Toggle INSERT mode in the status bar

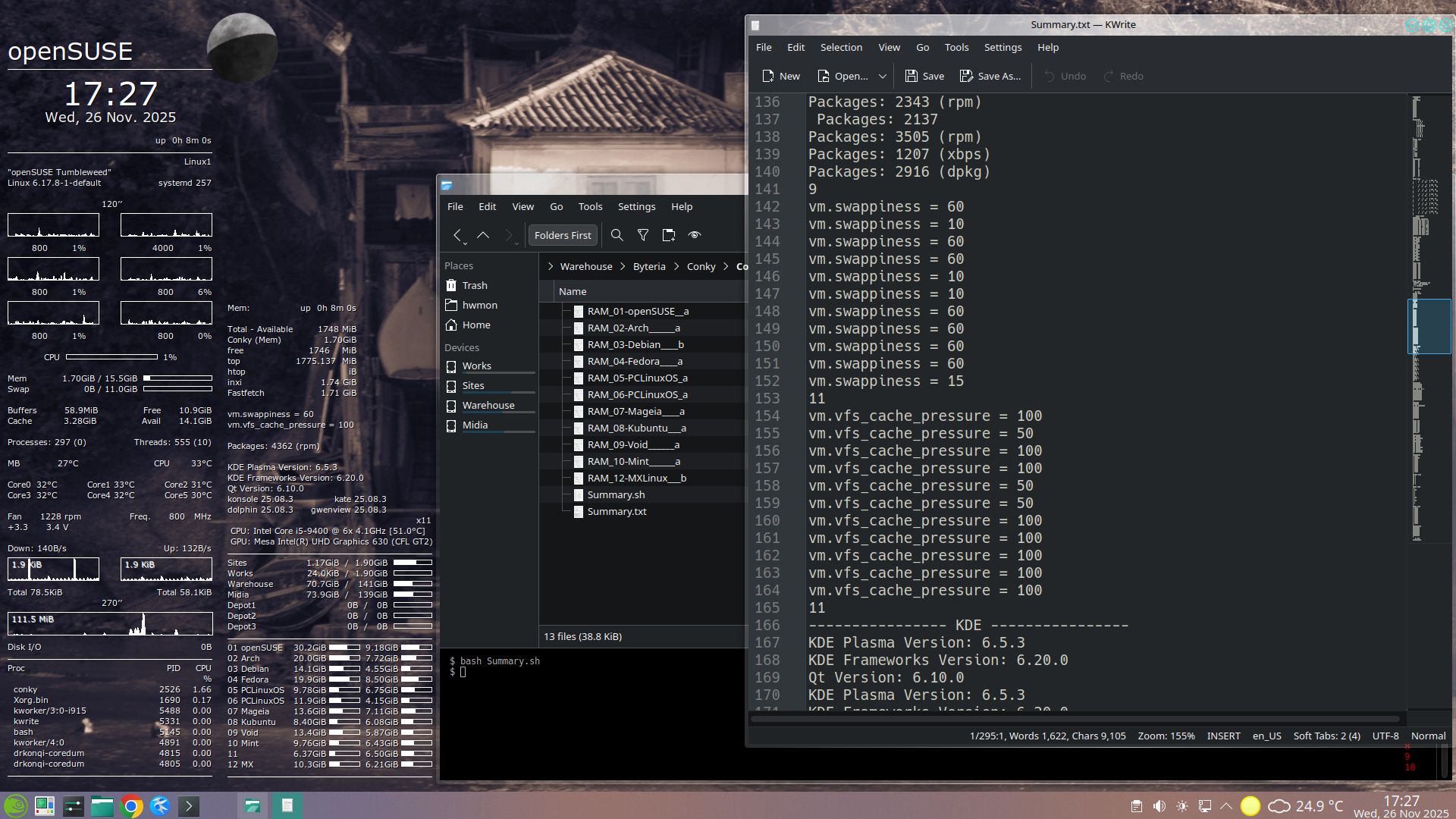point(1223,736)
